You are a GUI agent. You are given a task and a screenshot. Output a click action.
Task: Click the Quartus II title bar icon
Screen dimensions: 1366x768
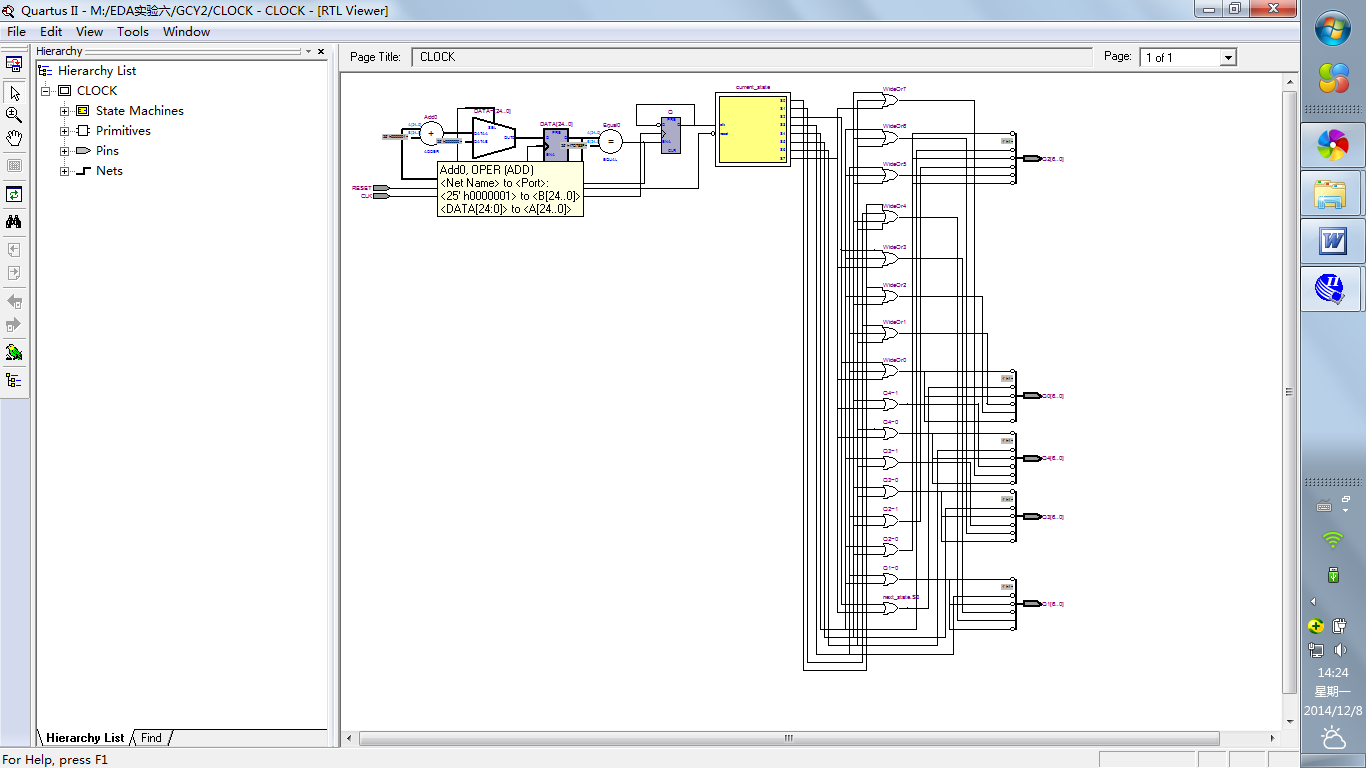(x=9, y=10)
